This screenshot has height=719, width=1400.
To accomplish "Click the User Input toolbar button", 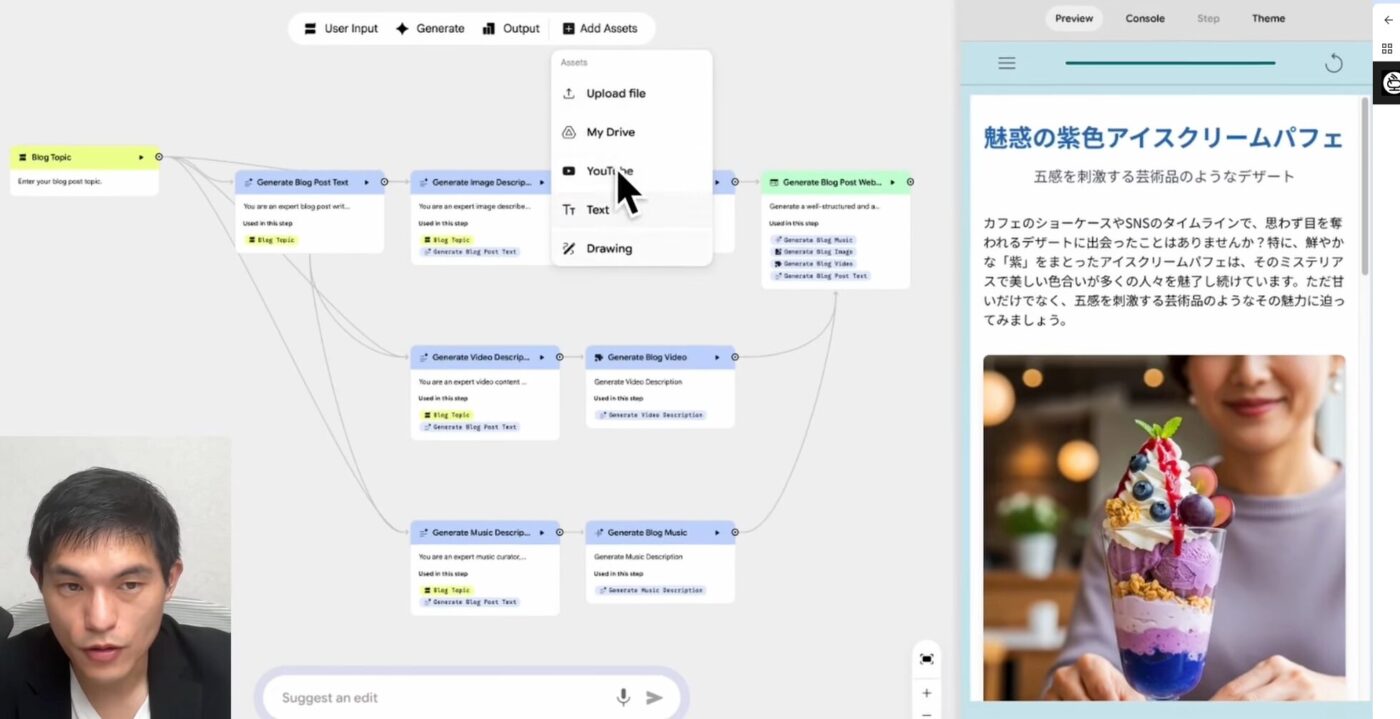I will (x=341, y=28).
